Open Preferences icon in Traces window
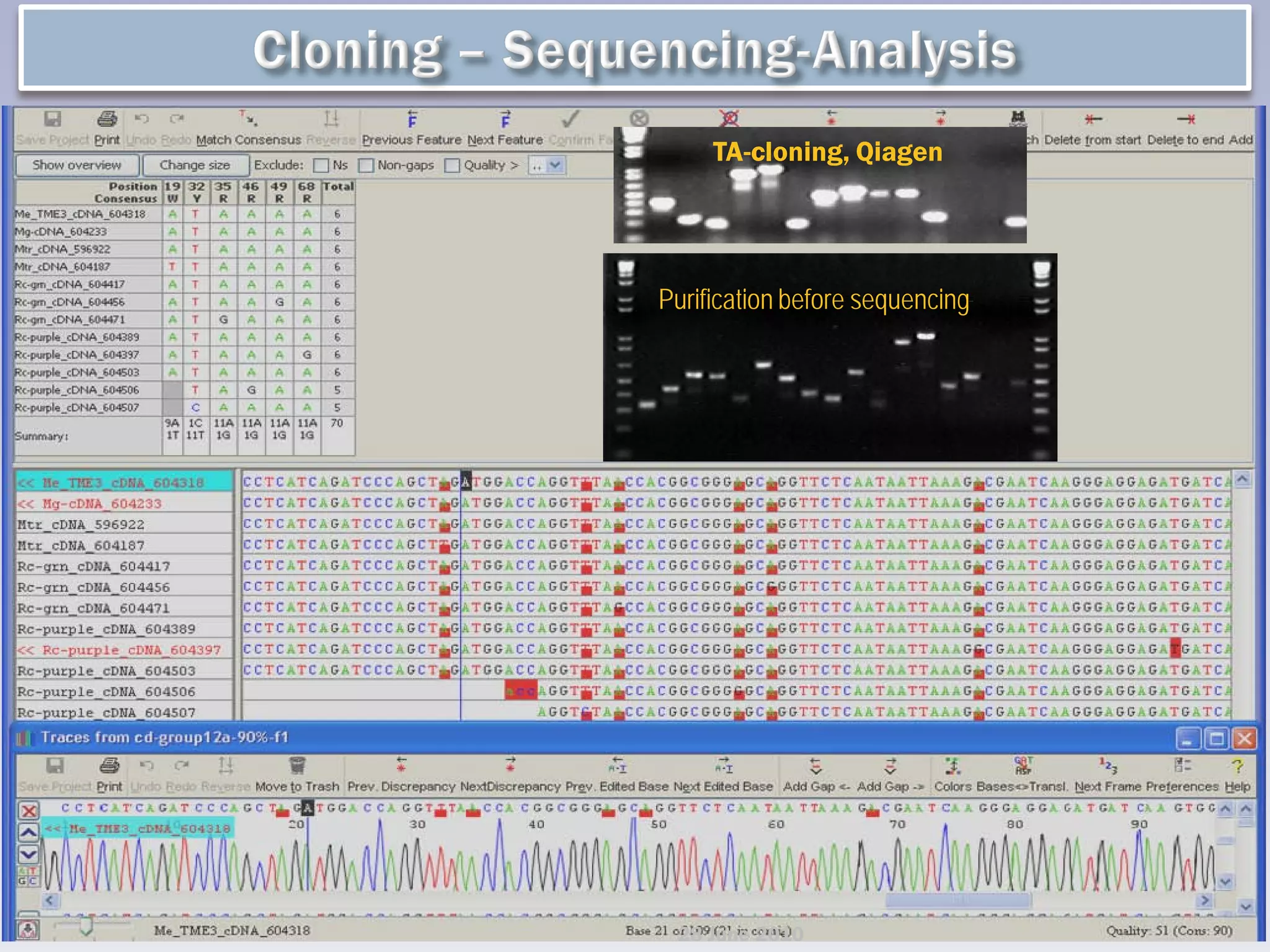The height and width of the screenshot is (952, 1270). point(1182,765)
